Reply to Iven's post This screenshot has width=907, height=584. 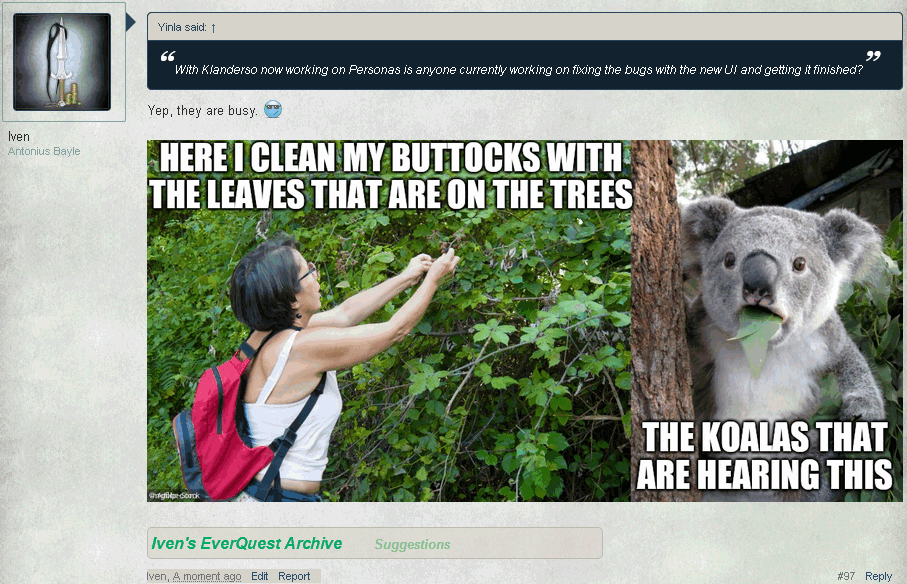[x=878, y=576]
